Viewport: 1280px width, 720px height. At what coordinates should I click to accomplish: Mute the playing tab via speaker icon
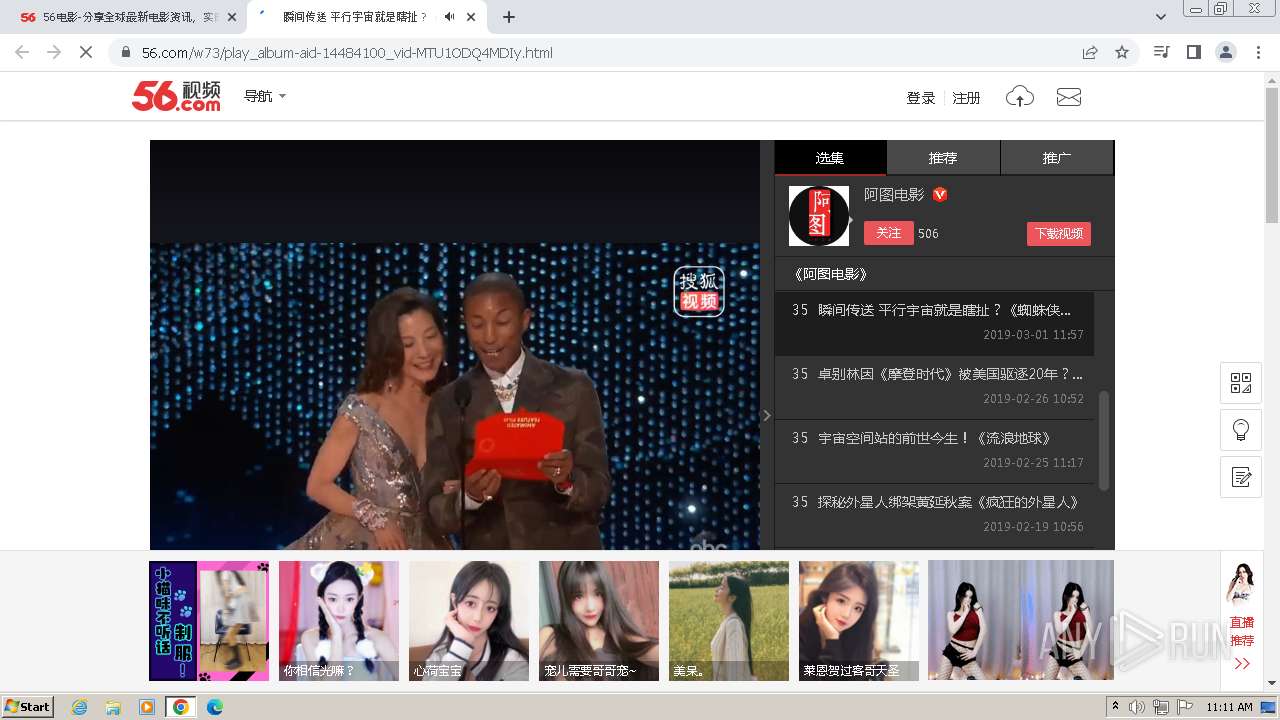pyautogui.click(x=449, y=17)
